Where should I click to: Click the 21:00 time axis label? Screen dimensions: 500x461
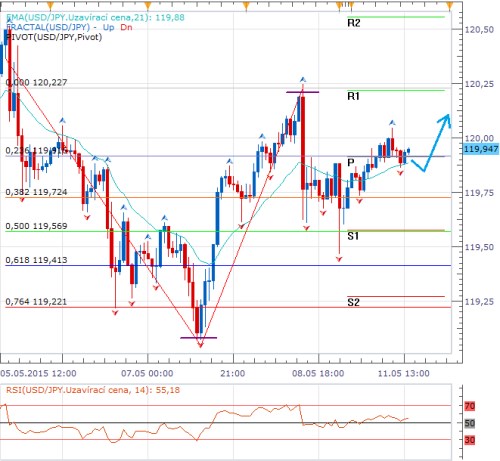[x=233, y=373]
